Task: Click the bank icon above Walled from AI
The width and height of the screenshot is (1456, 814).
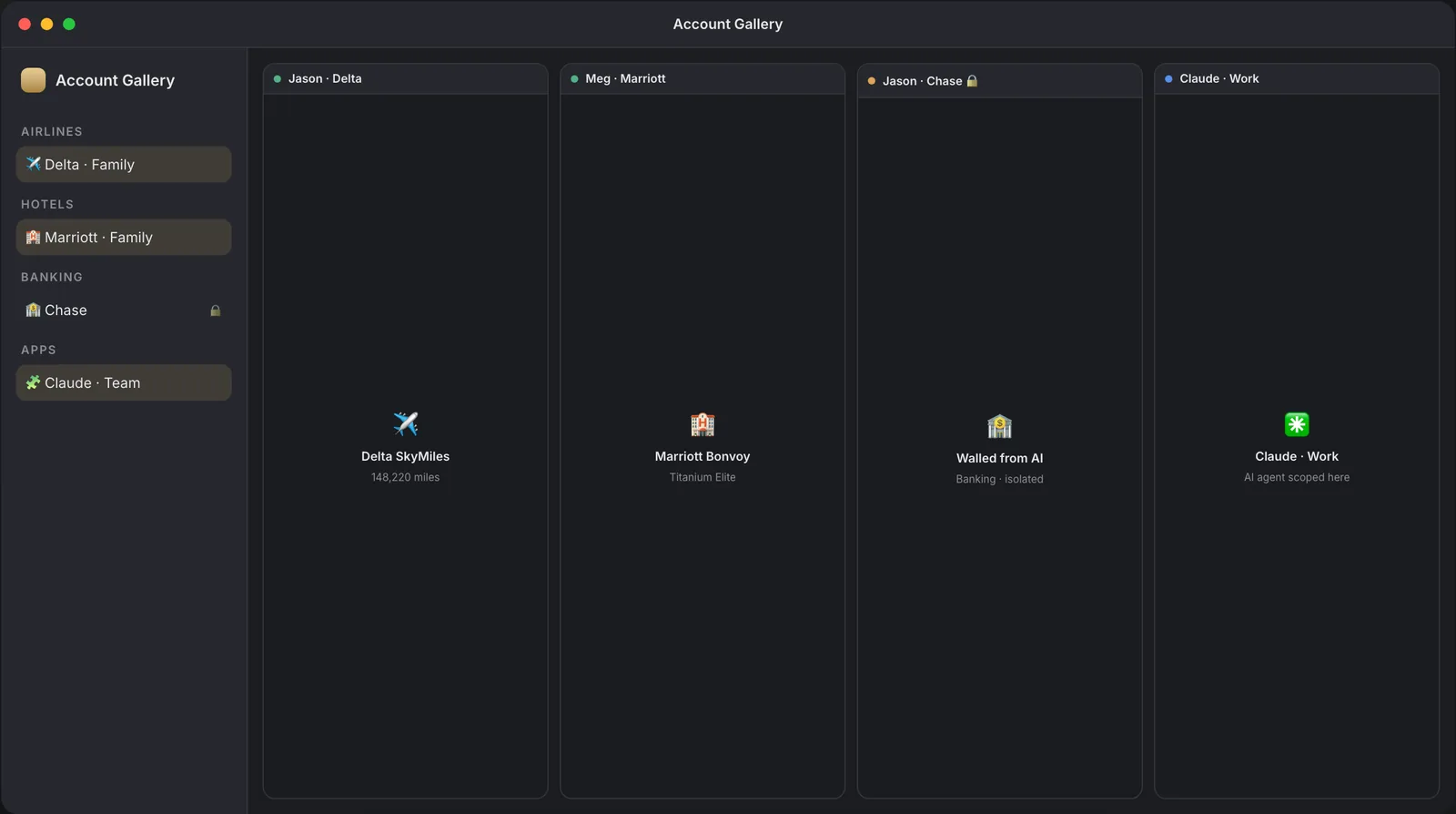Action: [x=999, y=426]
